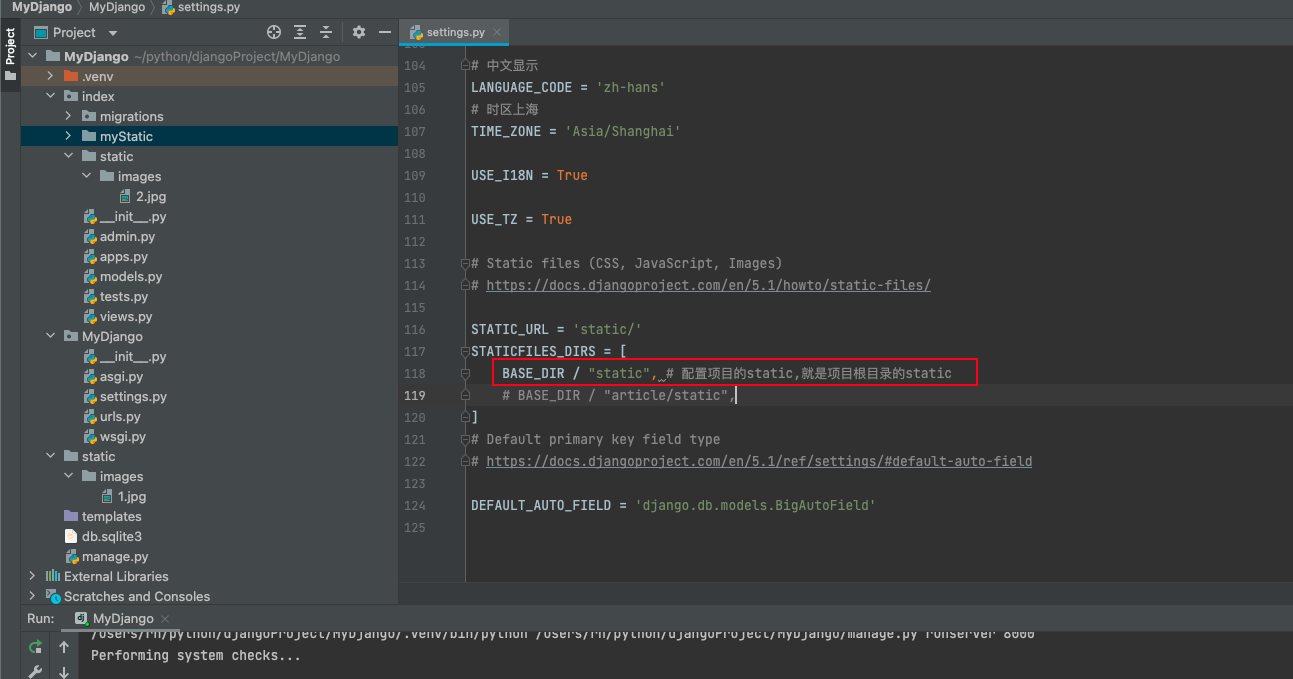Click the Rerun MyDjango icon in Run panel

(x=35, y=647)
